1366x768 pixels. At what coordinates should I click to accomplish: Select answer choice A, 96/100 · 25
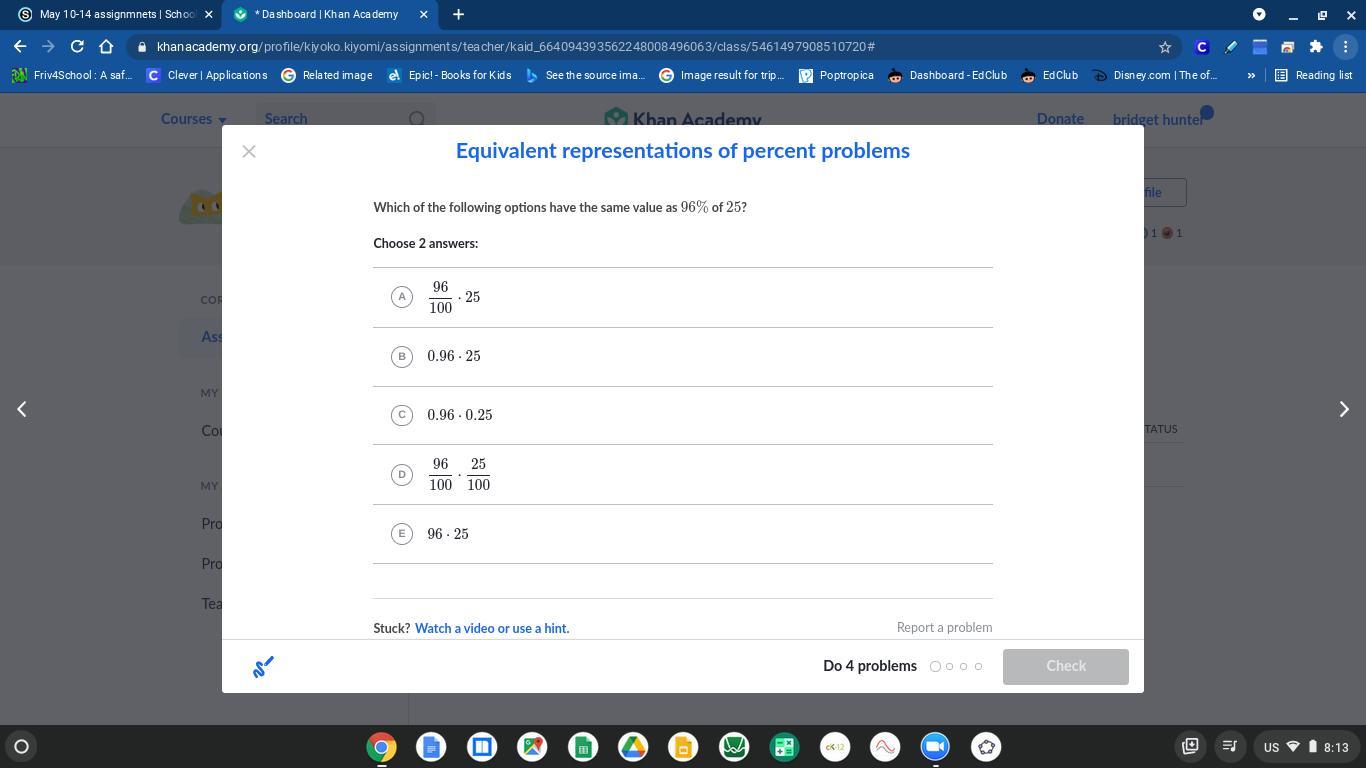[x=402, y=297]
